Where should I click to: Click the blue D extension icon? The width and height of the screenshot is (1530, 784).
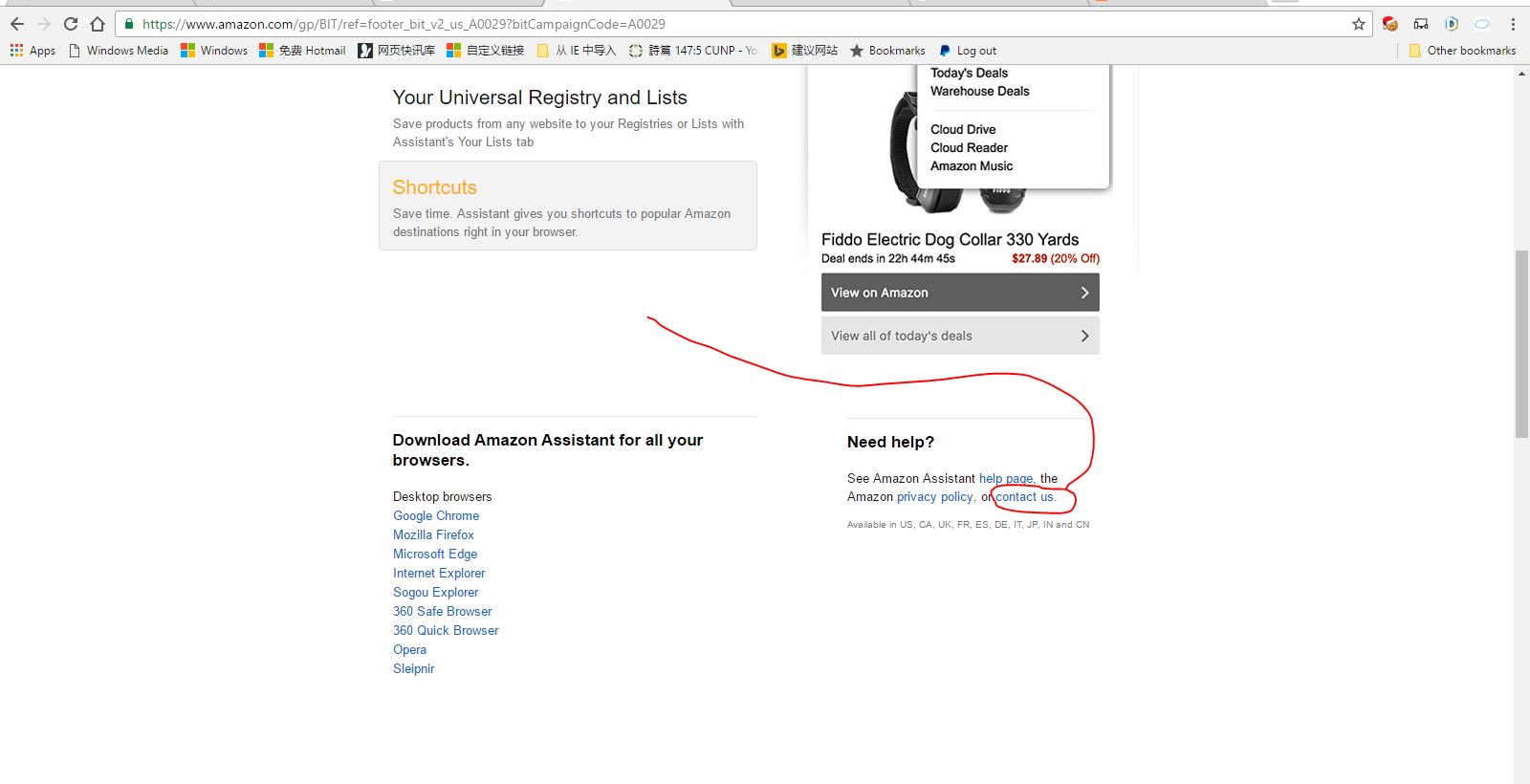pyautogui.click(x=1452, y=24)
